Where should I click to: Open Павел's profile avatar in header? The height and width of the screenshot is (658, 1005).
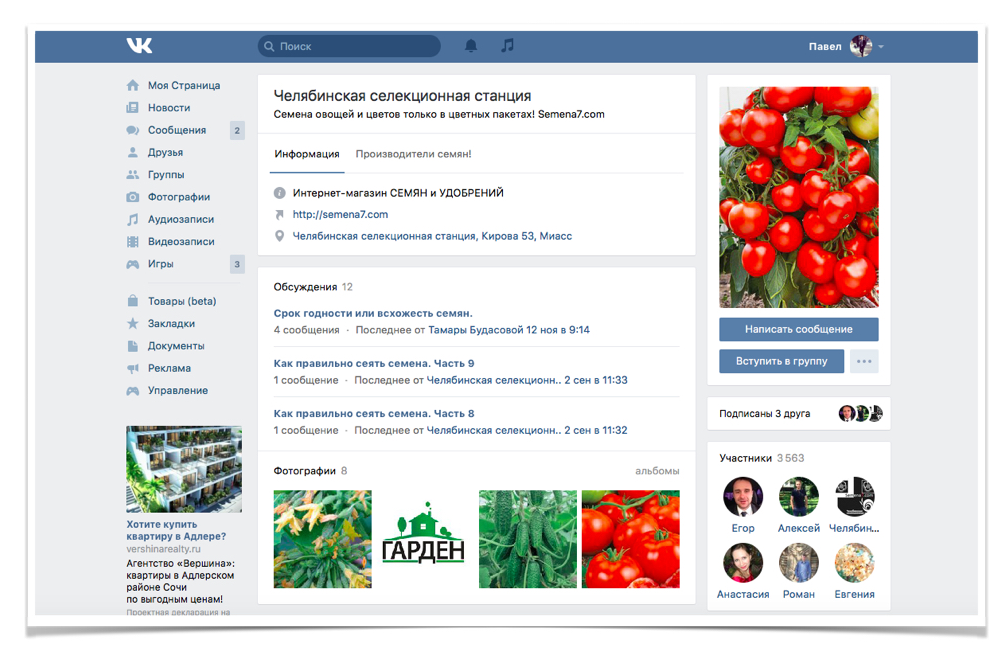click(861, 46)
